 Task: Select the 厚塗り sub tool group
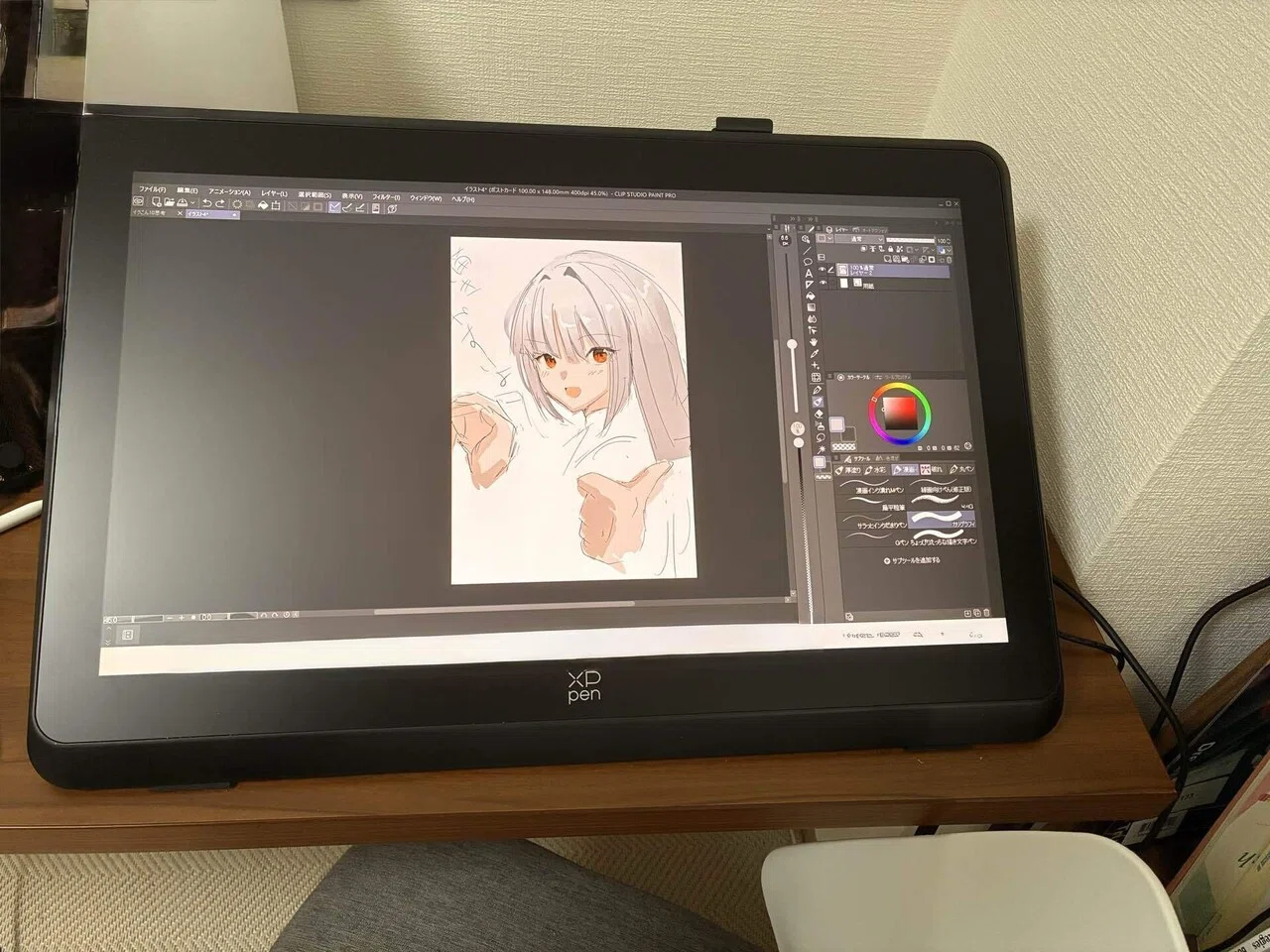(x=847, y=470)
